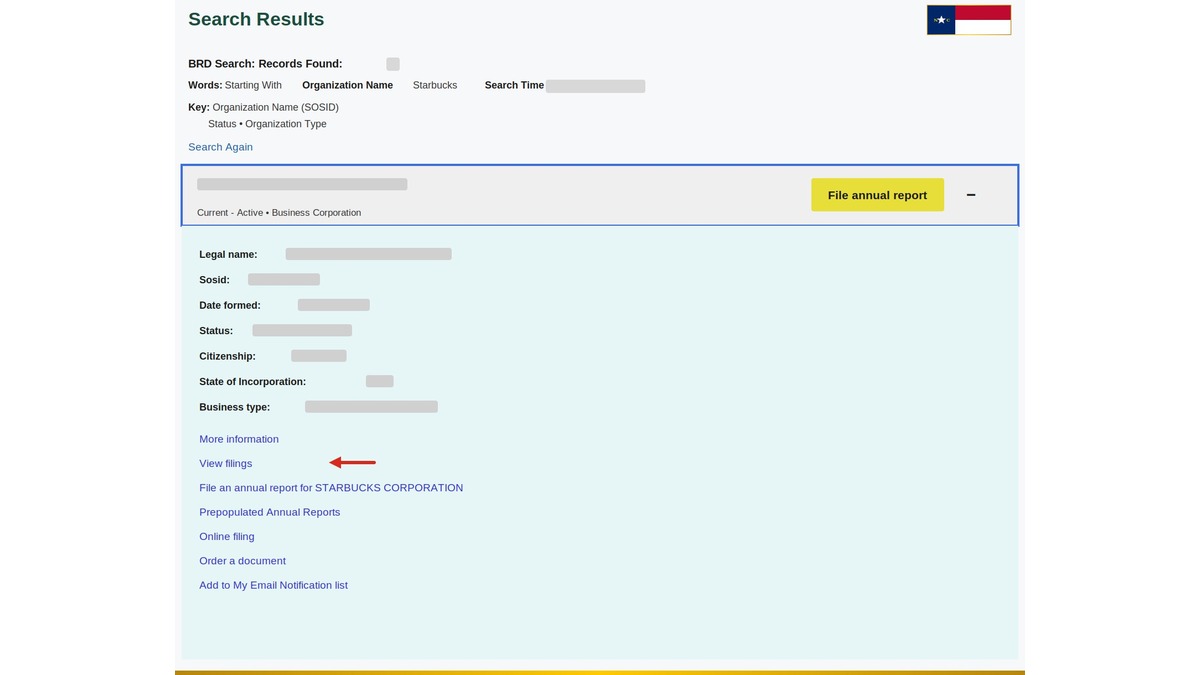The height and width of the screenshot is (675, 1200).
Task: Click the 'Organization Name (SOSID)' key text
Action: [276, 107]
